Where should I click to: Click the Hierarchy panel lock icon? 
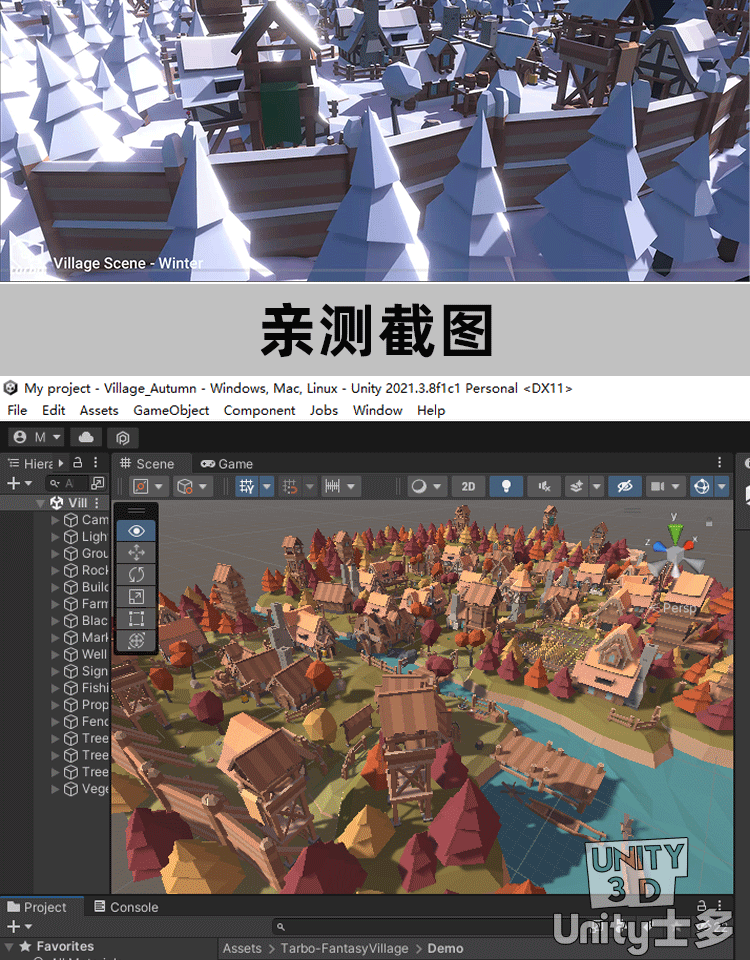tap(78, 462)
